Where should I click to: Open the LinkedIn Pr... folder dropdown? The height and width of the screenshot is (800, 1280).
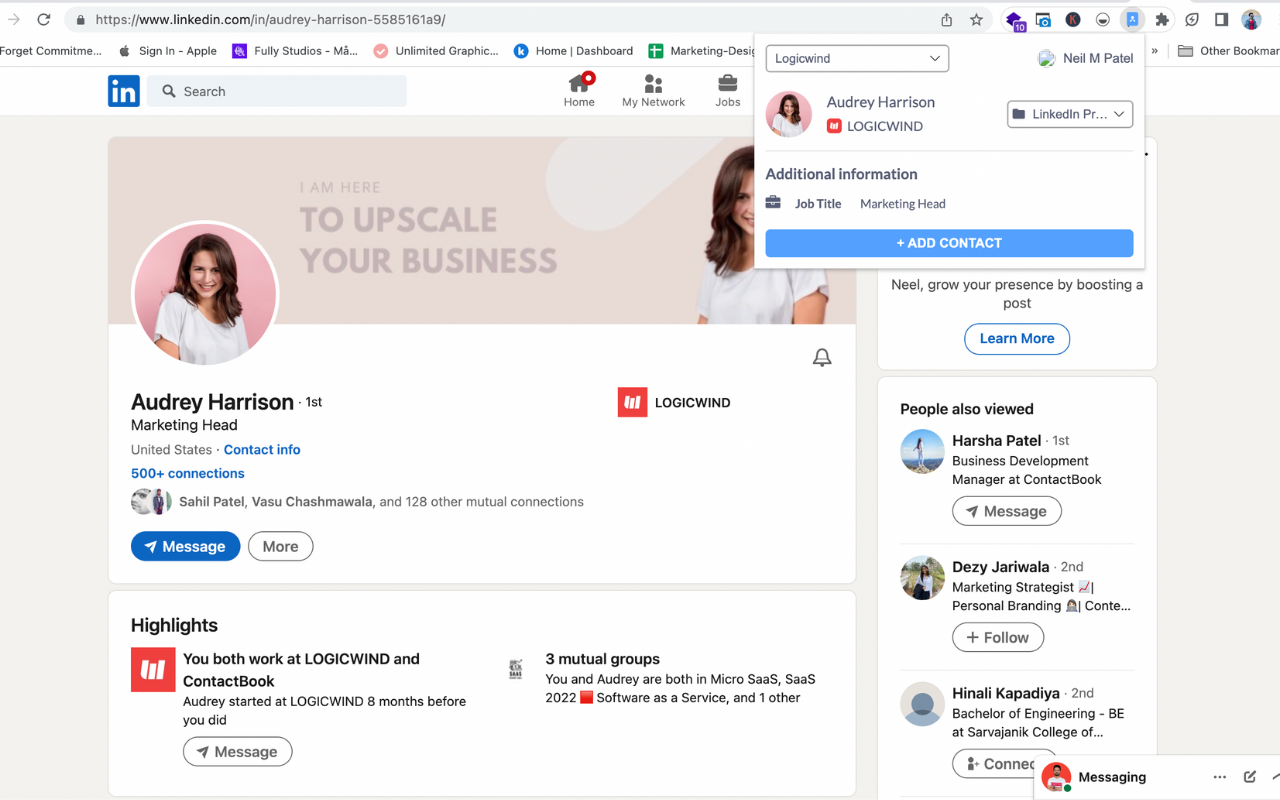pyautogui.click(x=1070, y=114)
